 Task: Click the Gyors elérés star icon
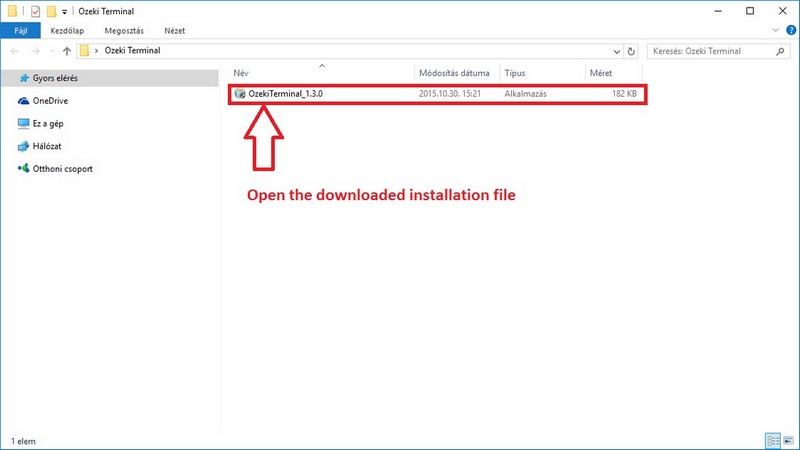click(24, 78)
